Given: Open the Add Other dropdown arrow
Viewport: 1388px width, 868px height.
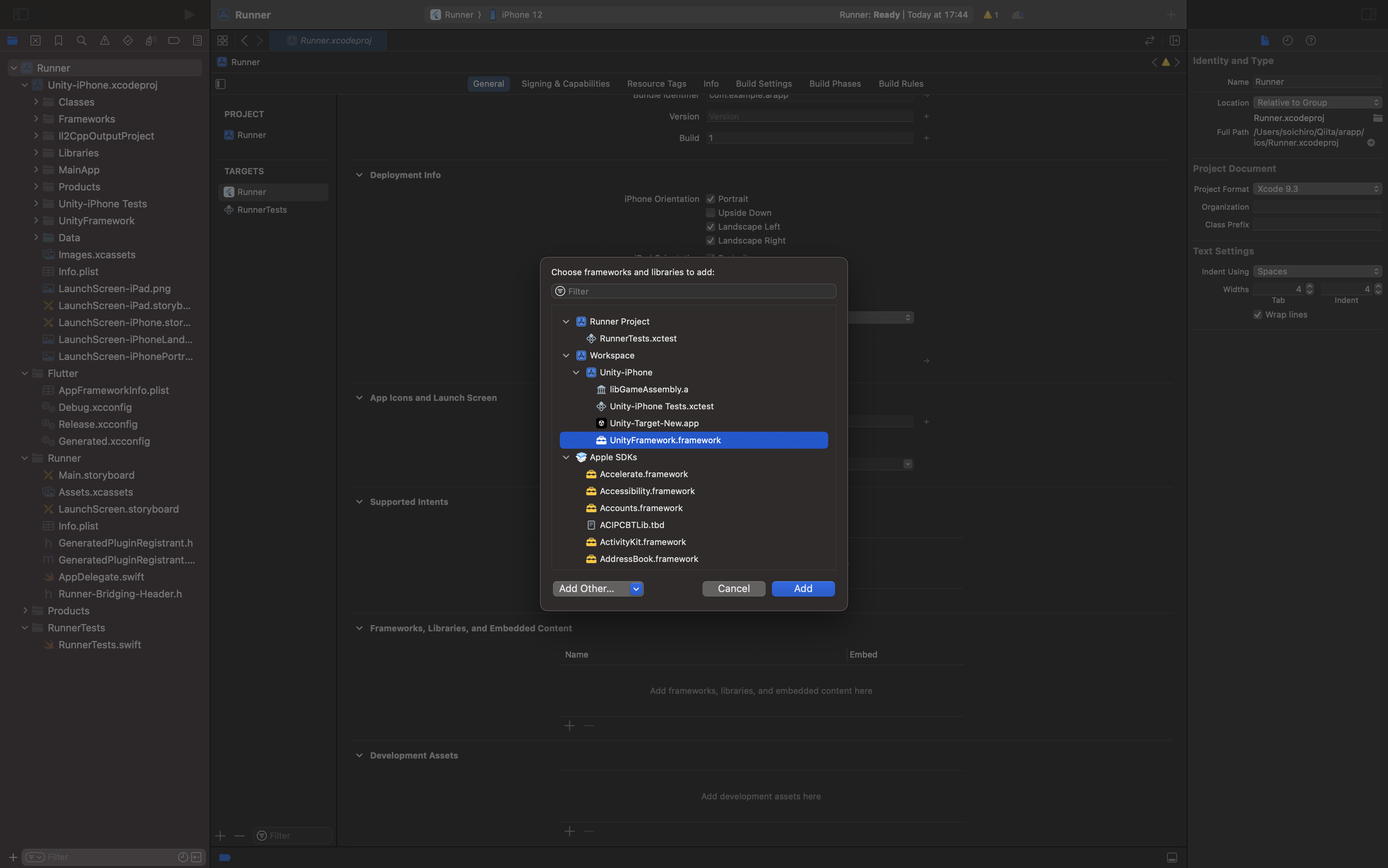Looking at the screenshot, I should [636, 589].
